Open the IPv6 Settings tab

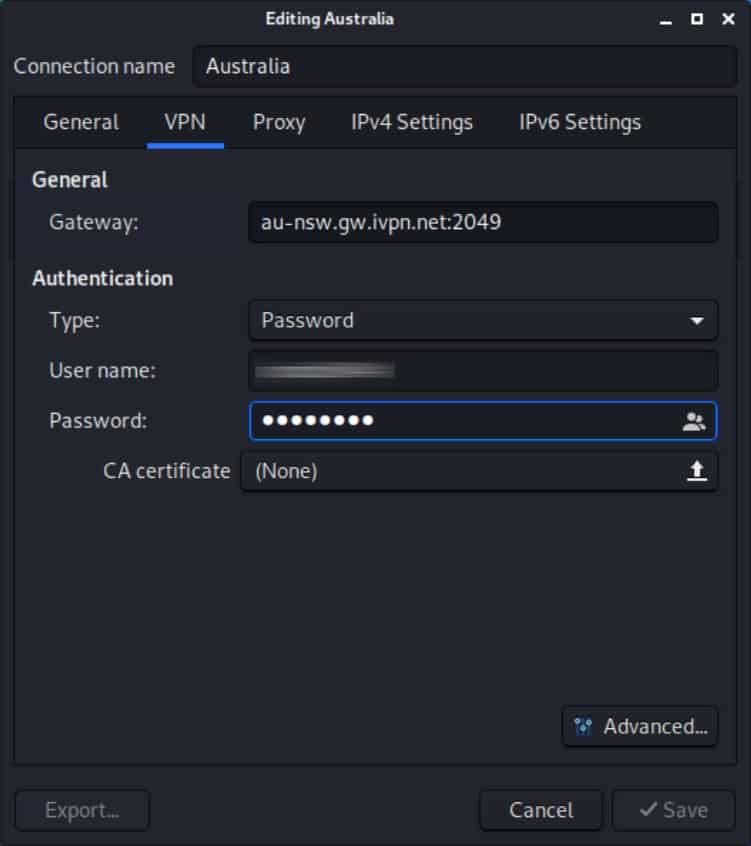580,122
